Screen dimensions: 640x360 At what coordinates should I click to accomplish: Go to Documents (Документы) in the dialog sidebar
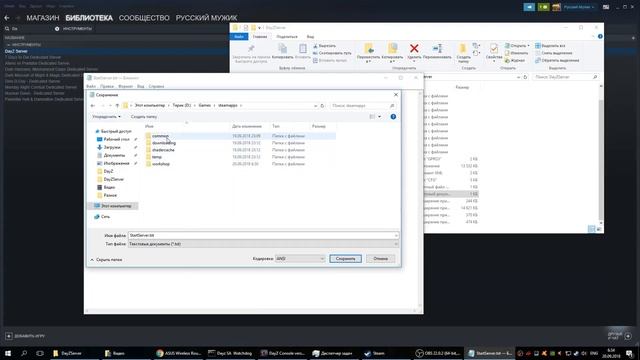click(x=114, y=155)
